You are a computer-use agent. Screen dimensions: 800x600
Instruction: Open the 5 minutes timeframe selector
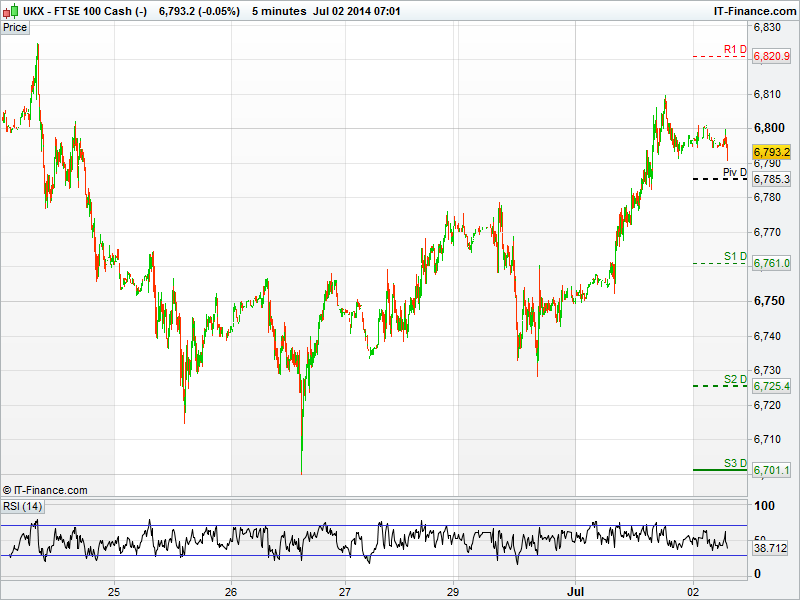pyautogui.click(x=278, y=10)
